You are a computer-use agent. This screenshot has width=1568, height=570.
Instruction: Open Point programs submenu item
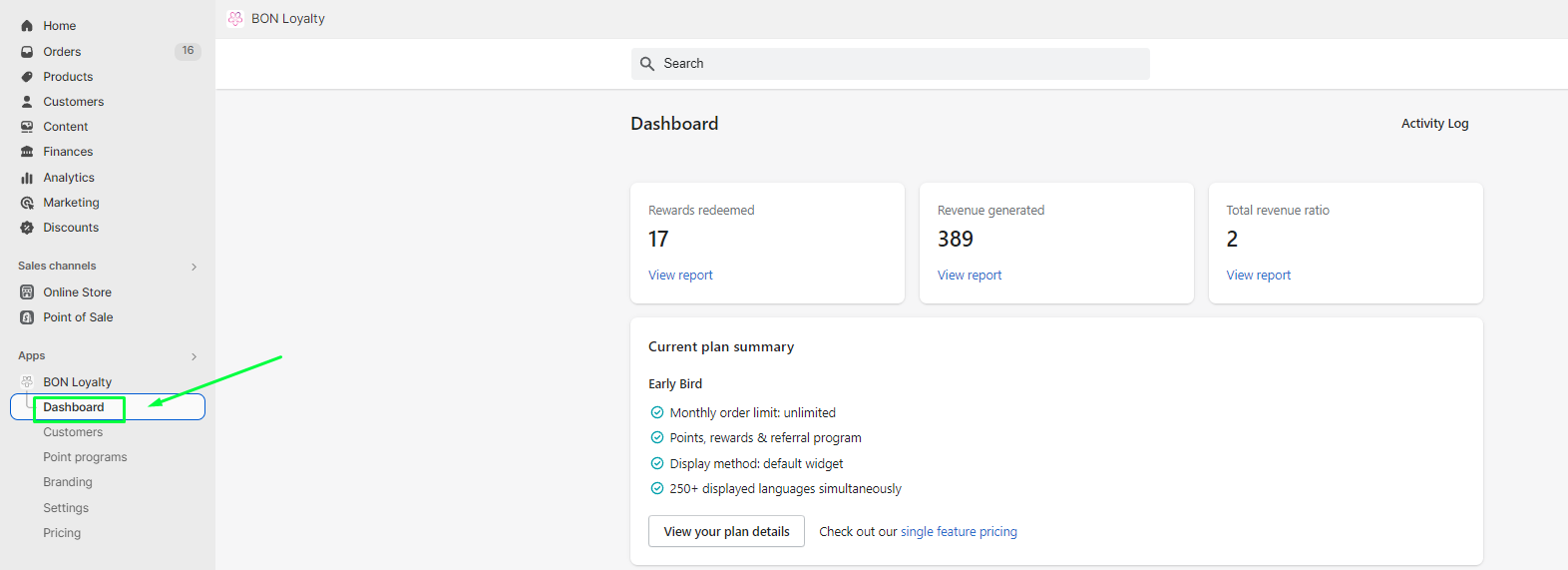85,457
